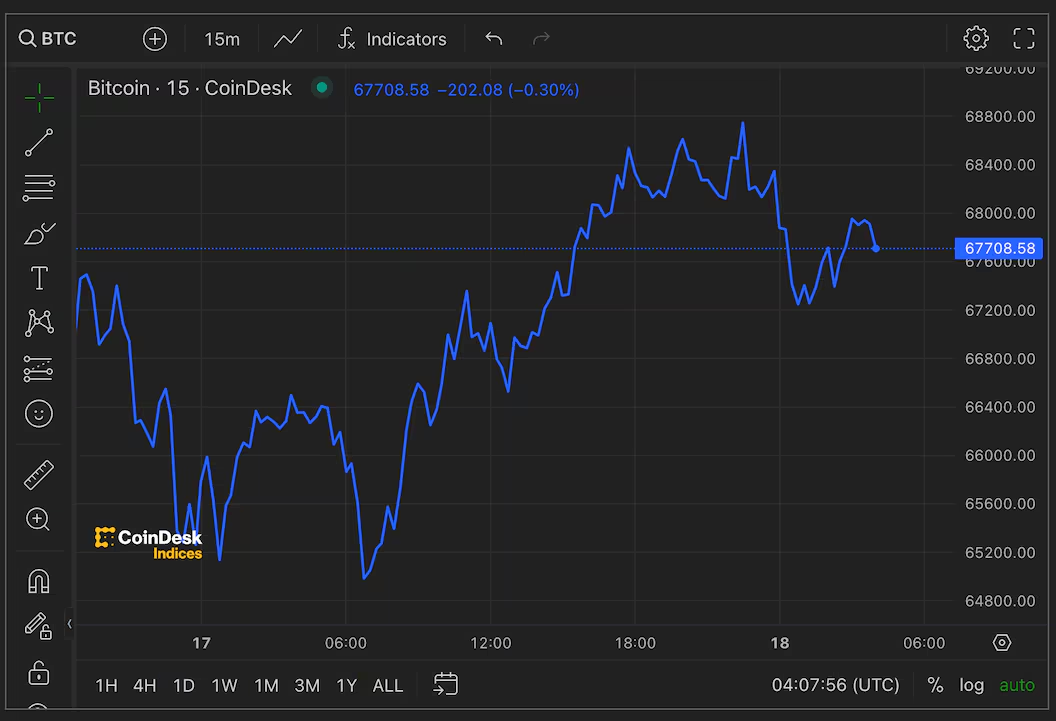Toggle the auto scale option

click(1017, 685)
